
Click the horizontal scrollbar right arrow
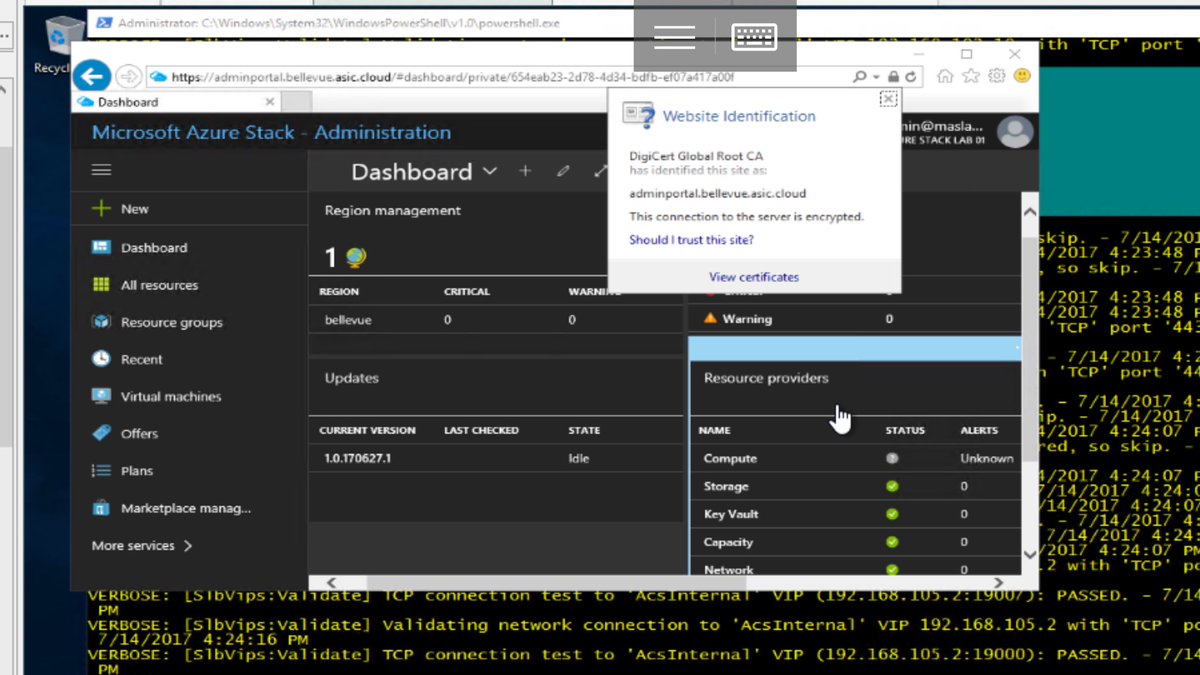point(998,582)
